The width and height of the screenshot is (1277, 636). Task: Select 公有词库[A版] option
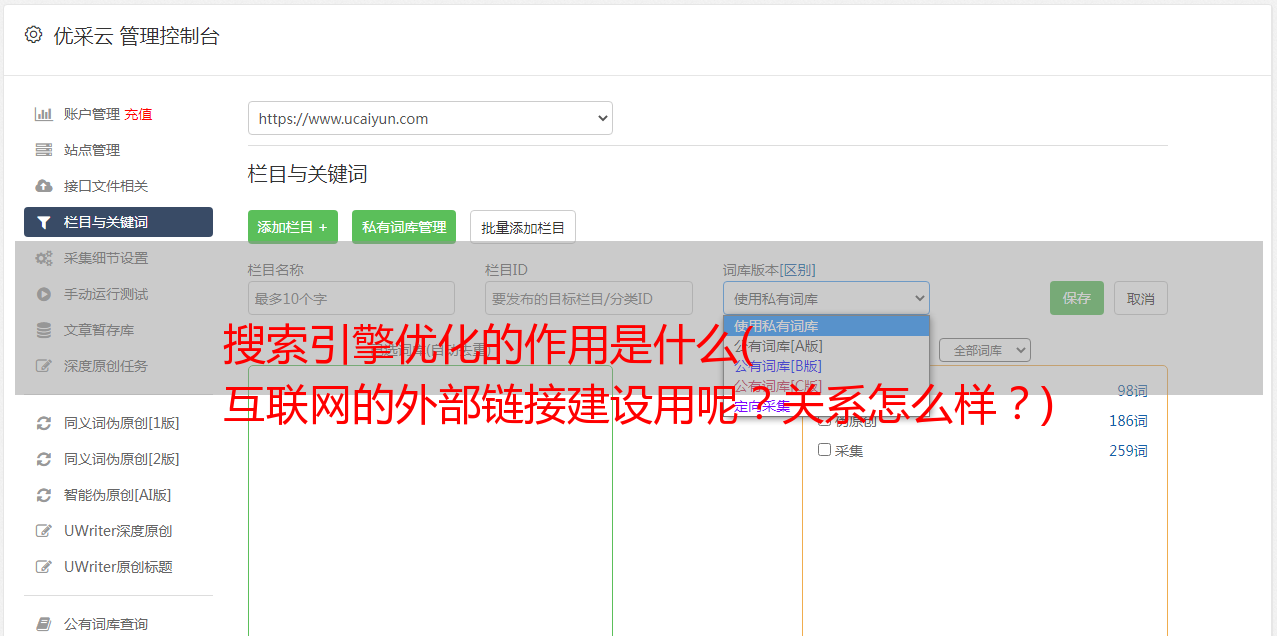click(x=826, y=346)
